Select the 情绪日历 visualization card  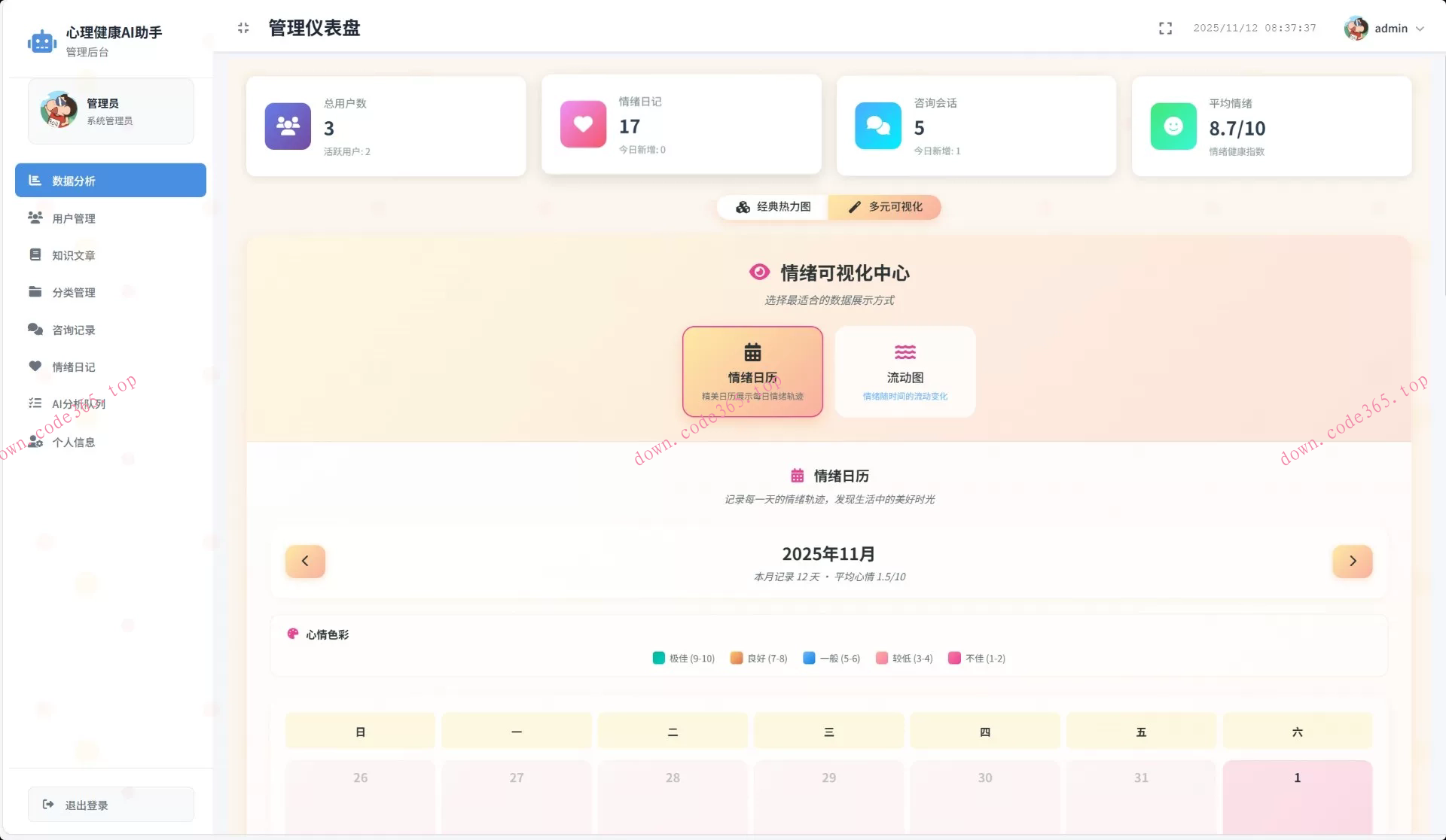(752, 371)
